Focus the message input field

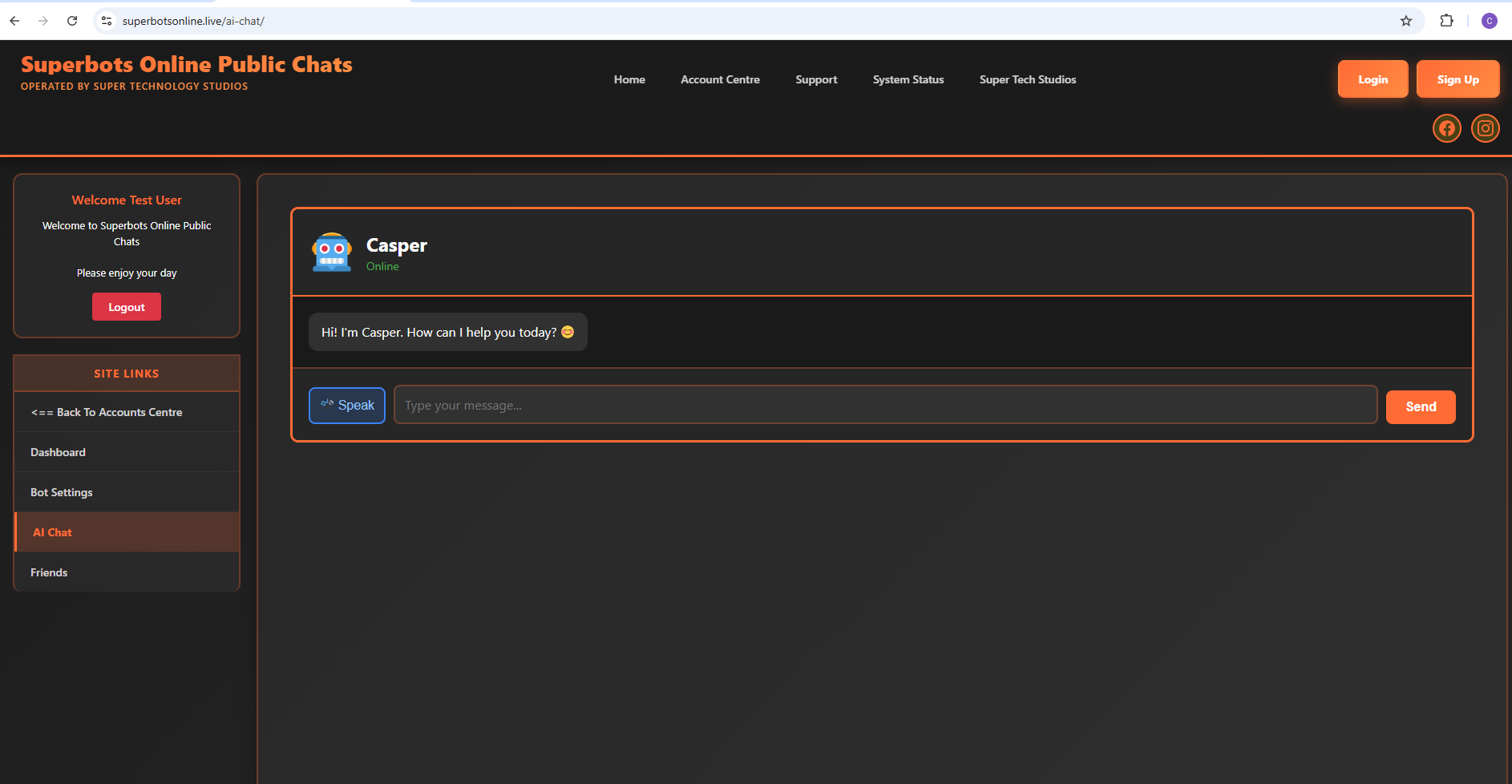tap(885, 406)
